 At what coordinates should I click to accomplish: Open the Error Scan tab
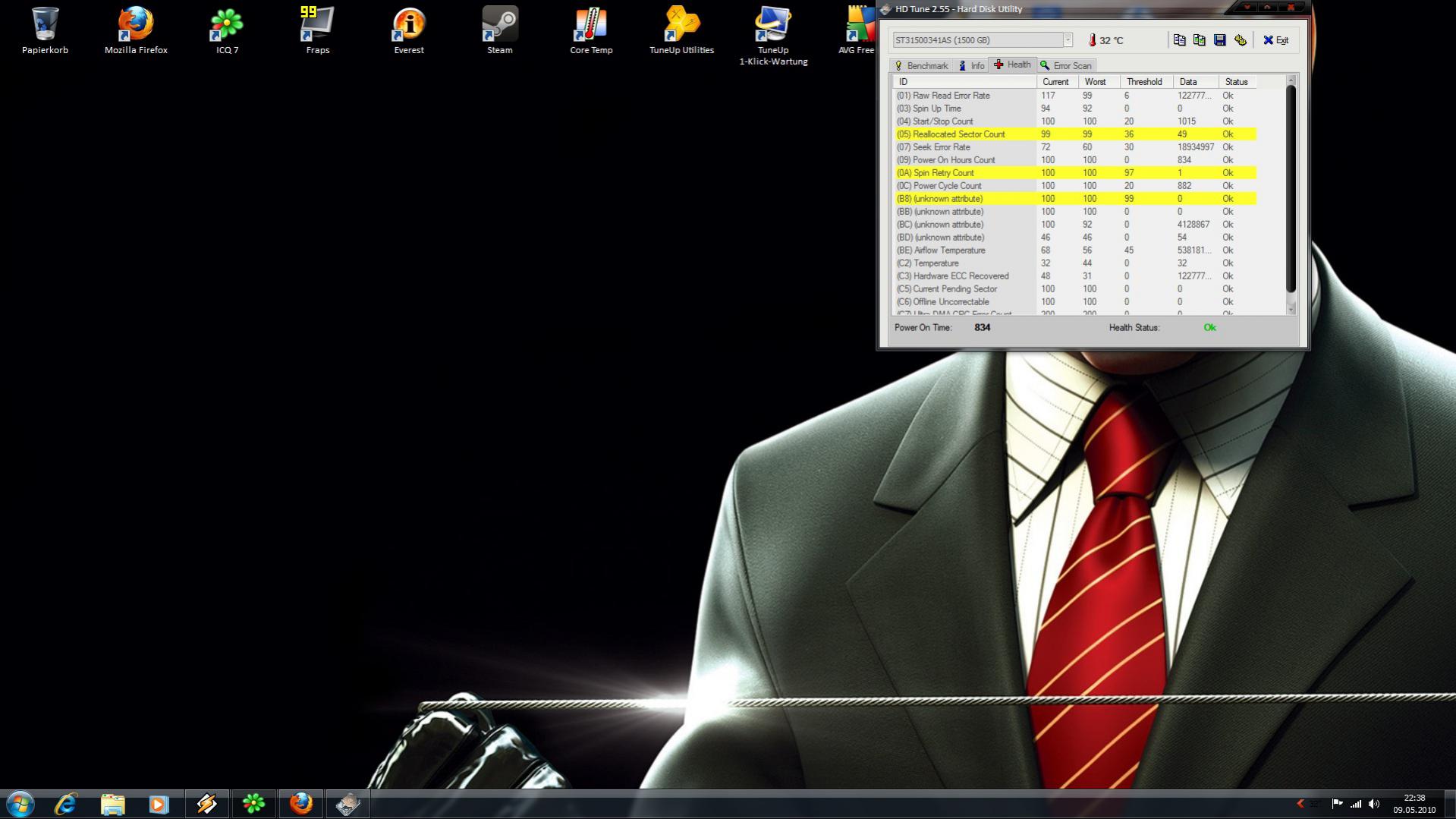click(x=1065, y=66)
